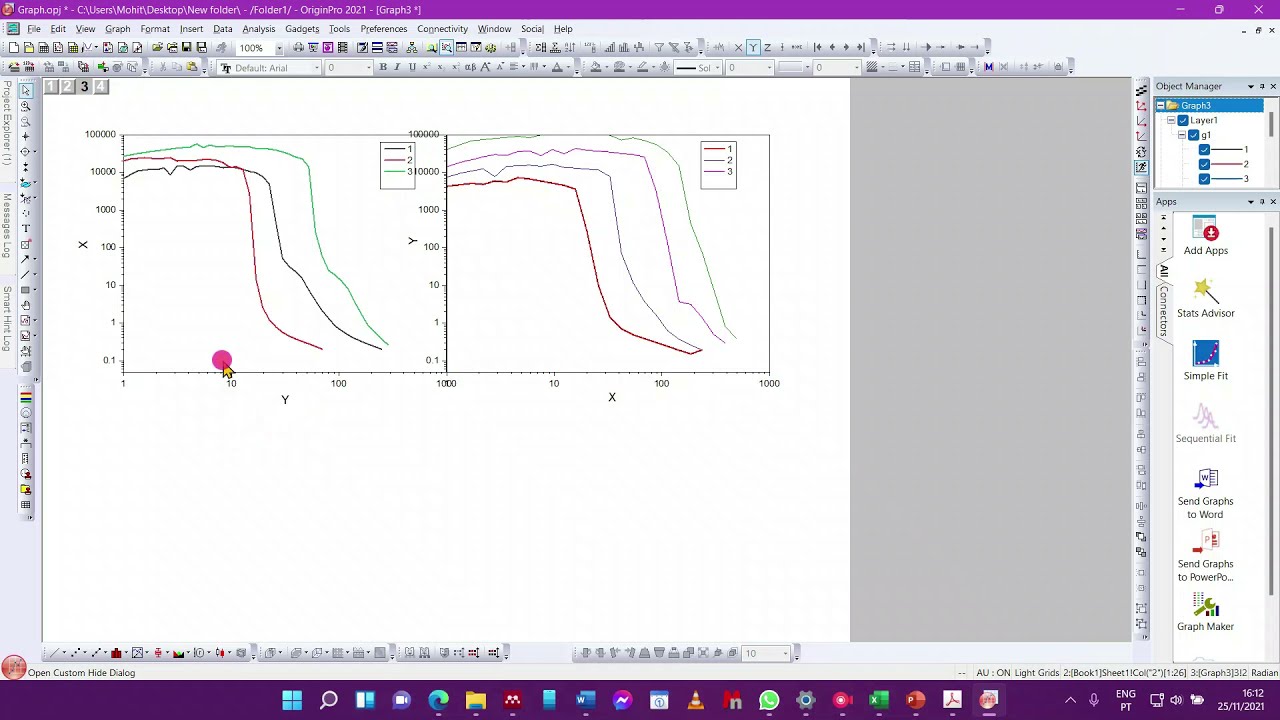The width and height of the screenshot is (1280, 720).
Task: Open Project Explorer side tab
Action: click(6, 125)
